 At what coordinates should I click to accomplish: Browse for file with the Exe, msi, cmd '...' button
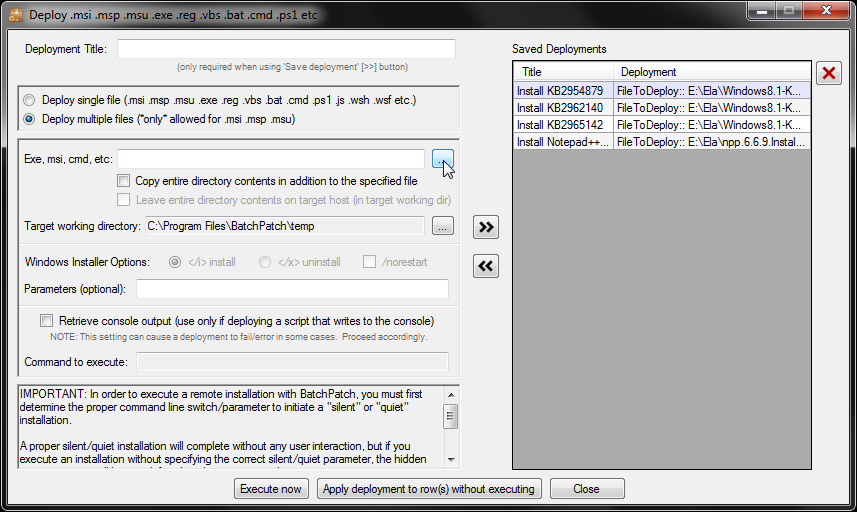tap(443, 159)
